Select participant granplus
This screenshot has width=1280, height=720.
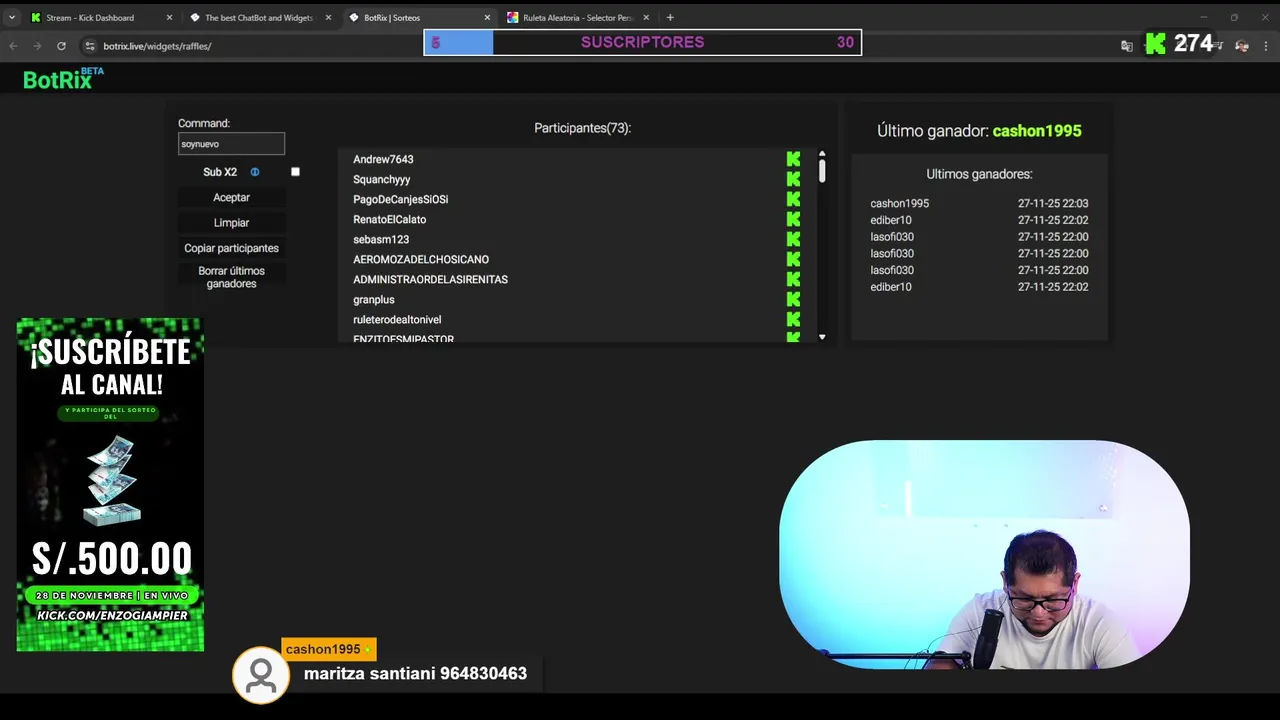coord(374,299)
